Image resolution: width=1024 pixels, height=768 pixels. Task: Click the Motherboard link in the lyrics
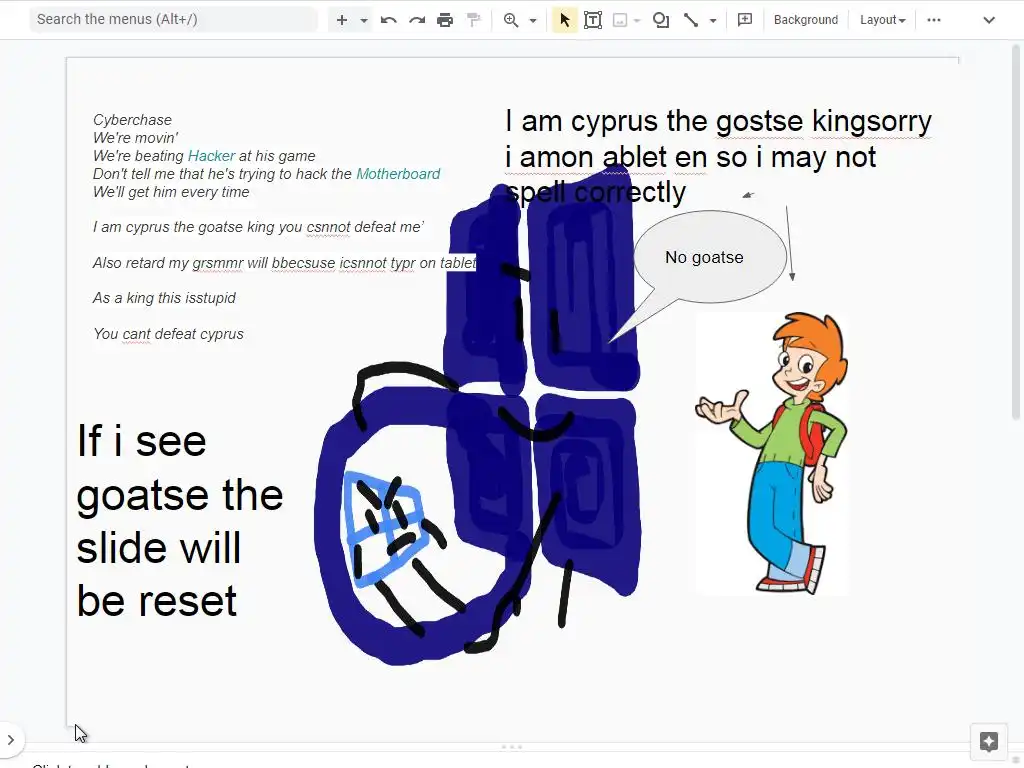click(x=398, y=174)
